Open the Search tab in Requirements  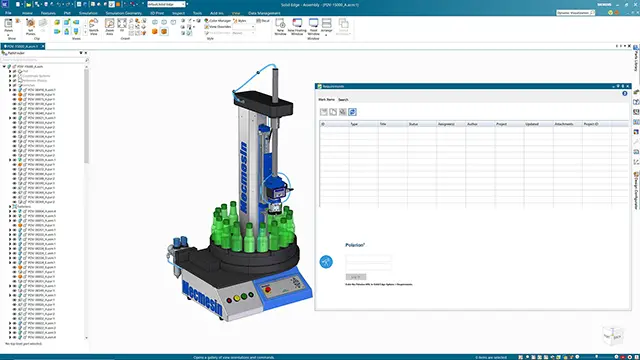pyautogui.click(x=343, y=100)
